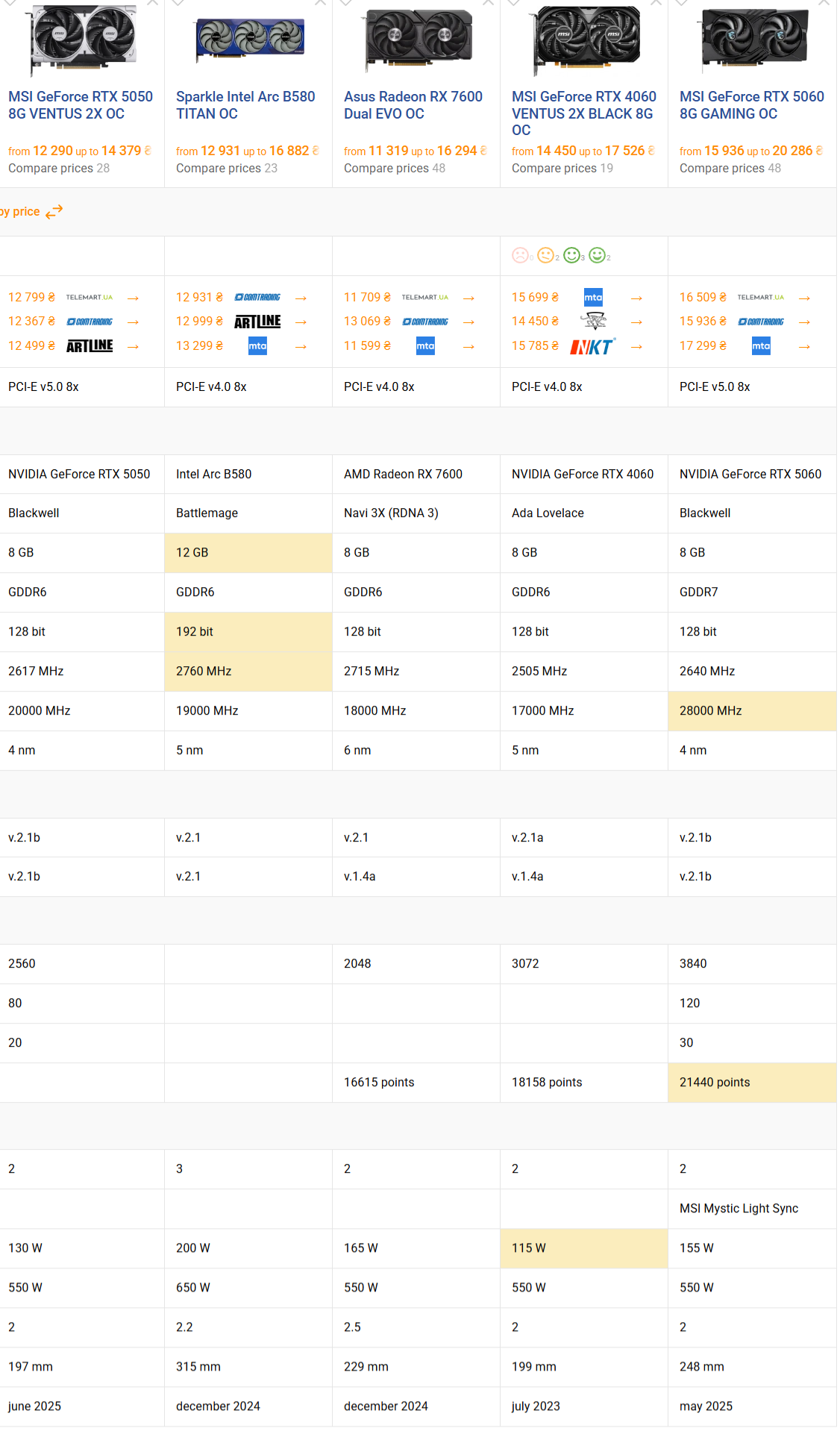Open the MSI GeForce RTX 4060 VENTUS 2X BLACK title
840x1437 pixels.
[x=584, y=113]
